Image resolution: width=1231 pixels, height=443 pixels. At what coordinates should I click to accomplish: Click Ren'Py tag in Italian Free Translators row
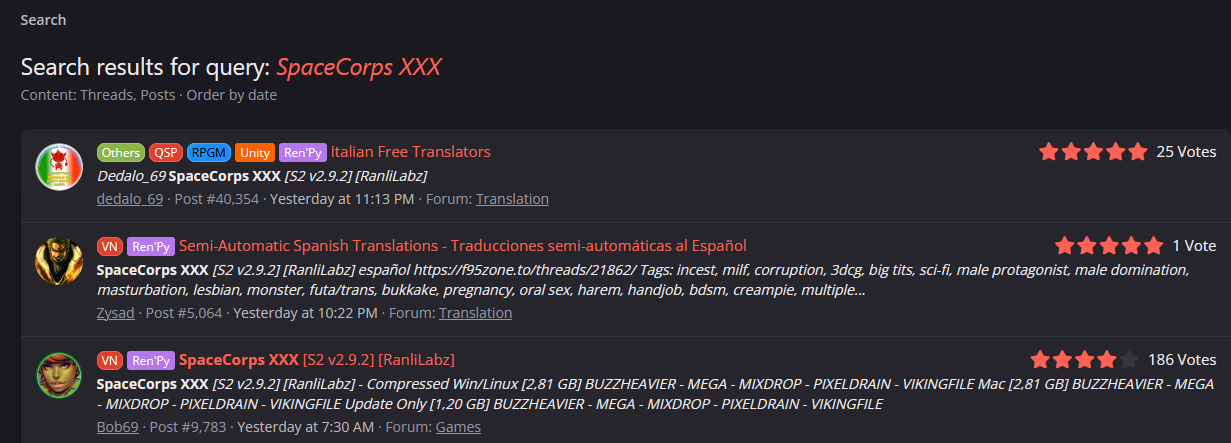(x=303, y=152)
